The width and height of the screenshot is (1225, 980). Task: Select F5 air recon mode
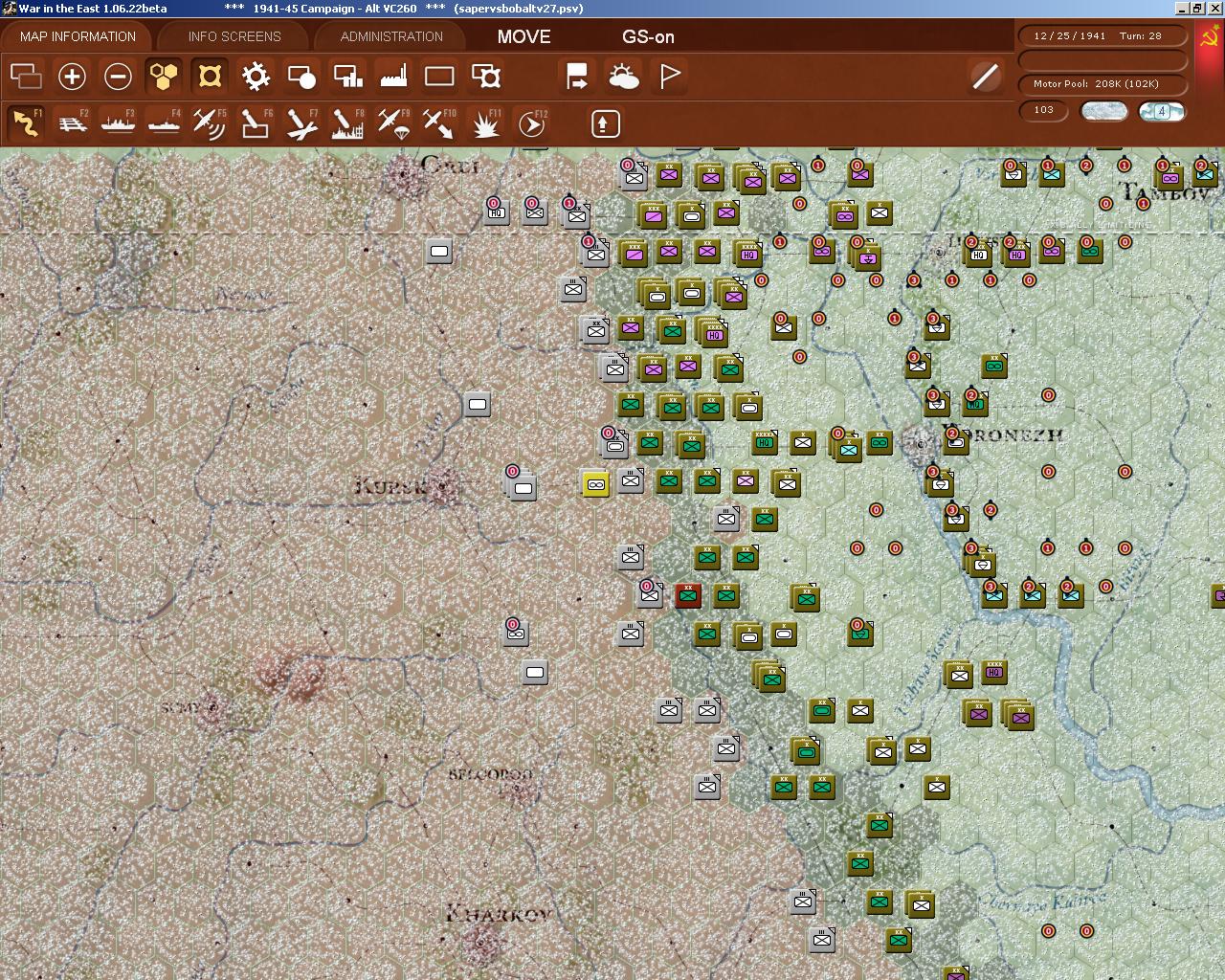coord(210,123)
